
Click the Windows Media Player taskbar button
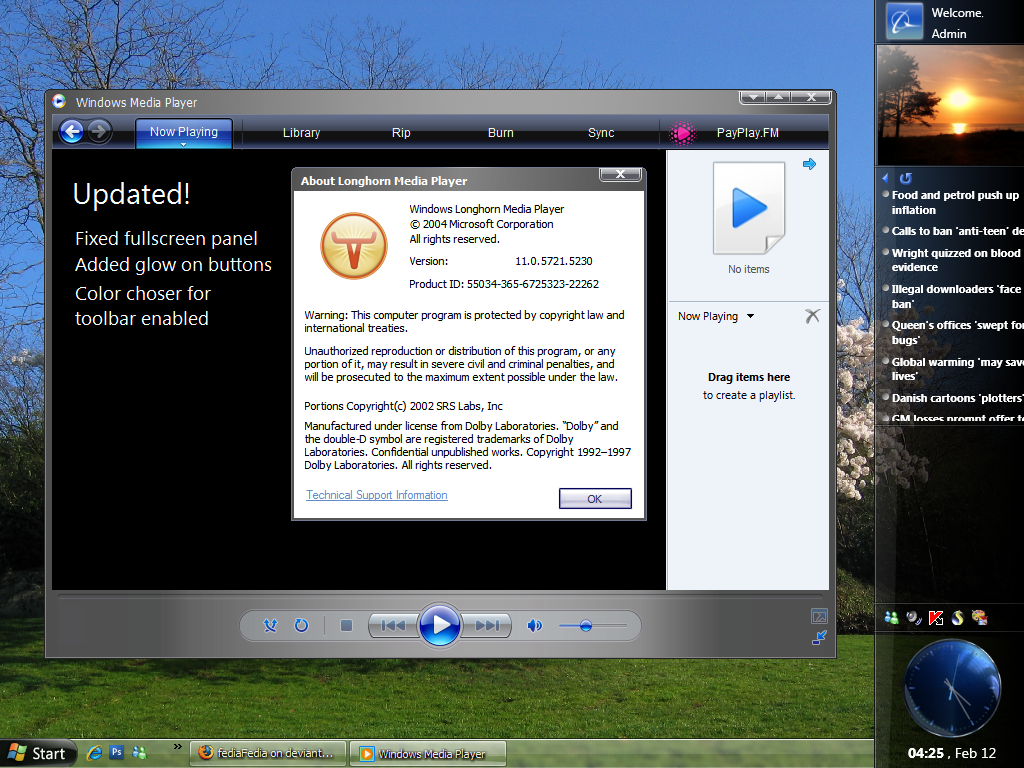(x=428, y=754)
